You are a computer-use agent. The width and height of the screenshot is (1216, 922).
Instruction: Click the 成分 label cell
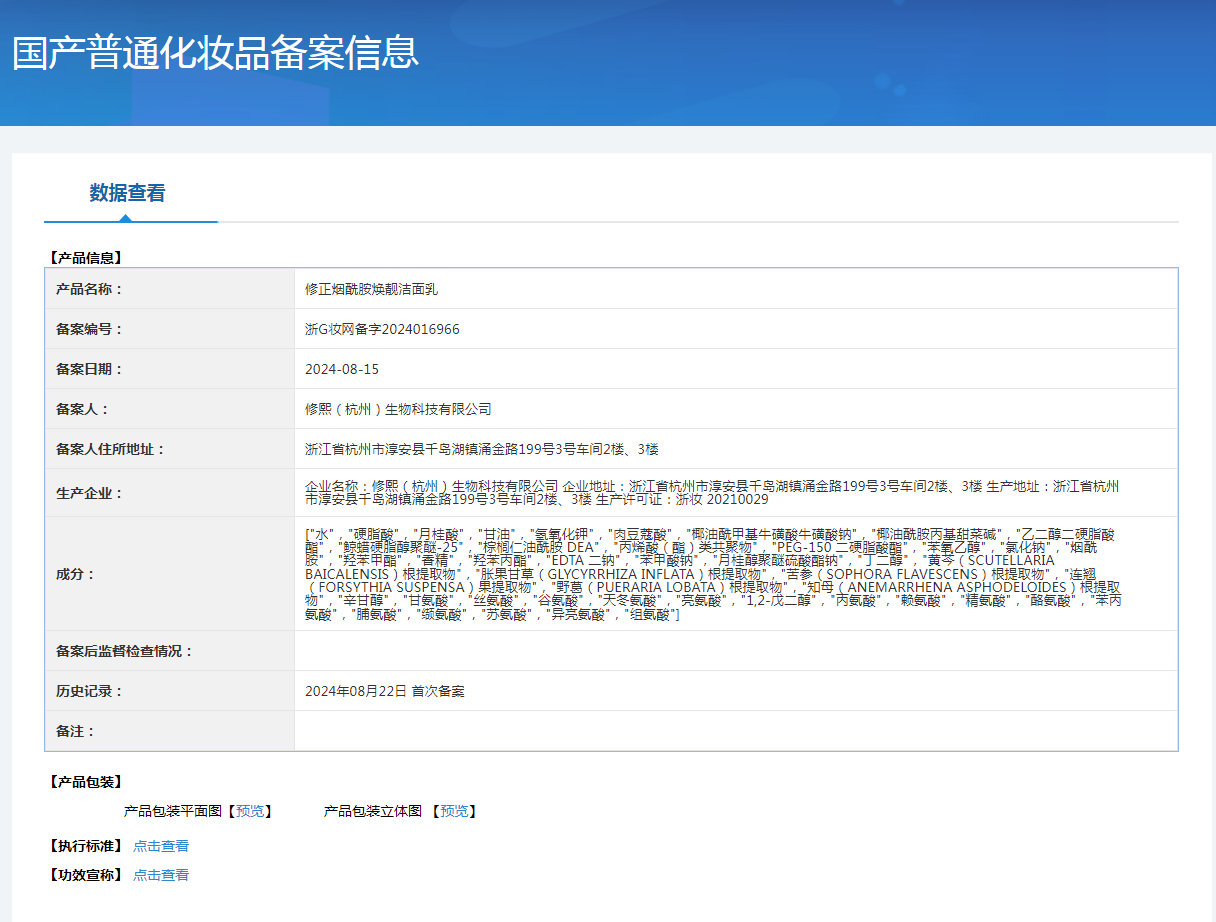point(75,574)
